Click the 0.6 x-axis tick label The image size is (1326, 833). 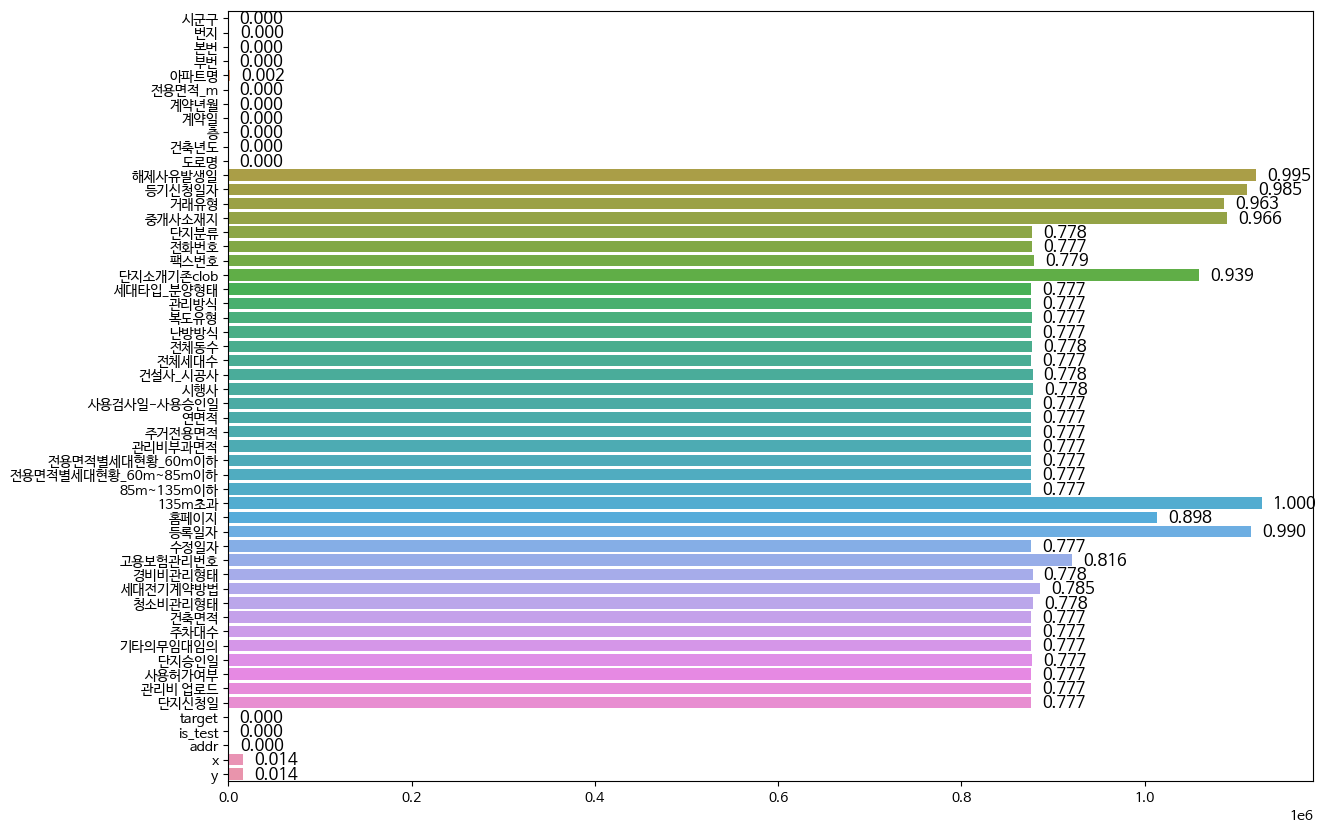(x=595, y=798)
